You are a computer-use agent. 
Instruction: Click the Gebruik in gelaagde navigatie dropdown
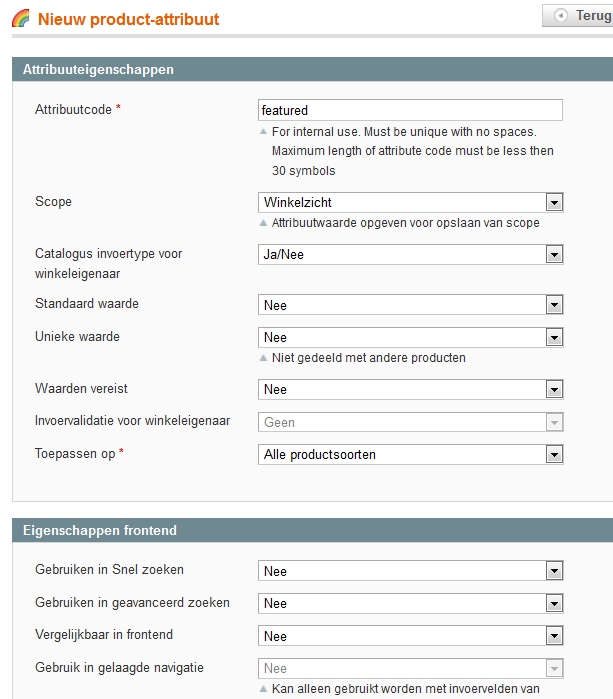coord(411,668)
